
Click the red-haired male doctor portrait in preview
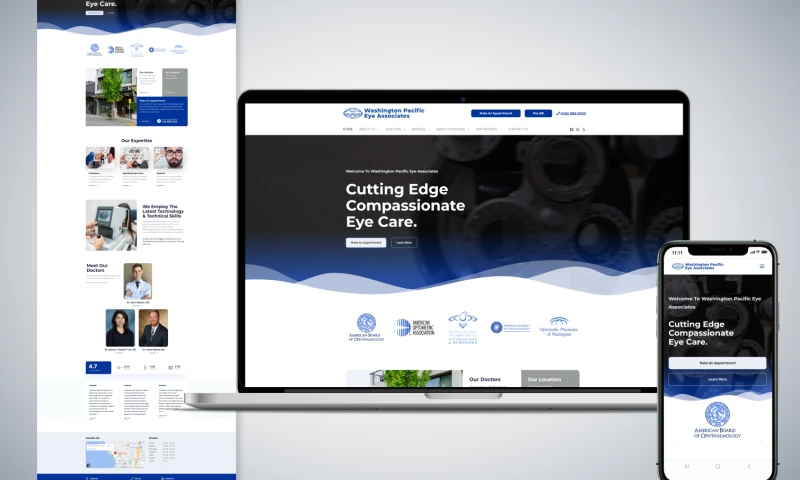click(x=153, y=328)
